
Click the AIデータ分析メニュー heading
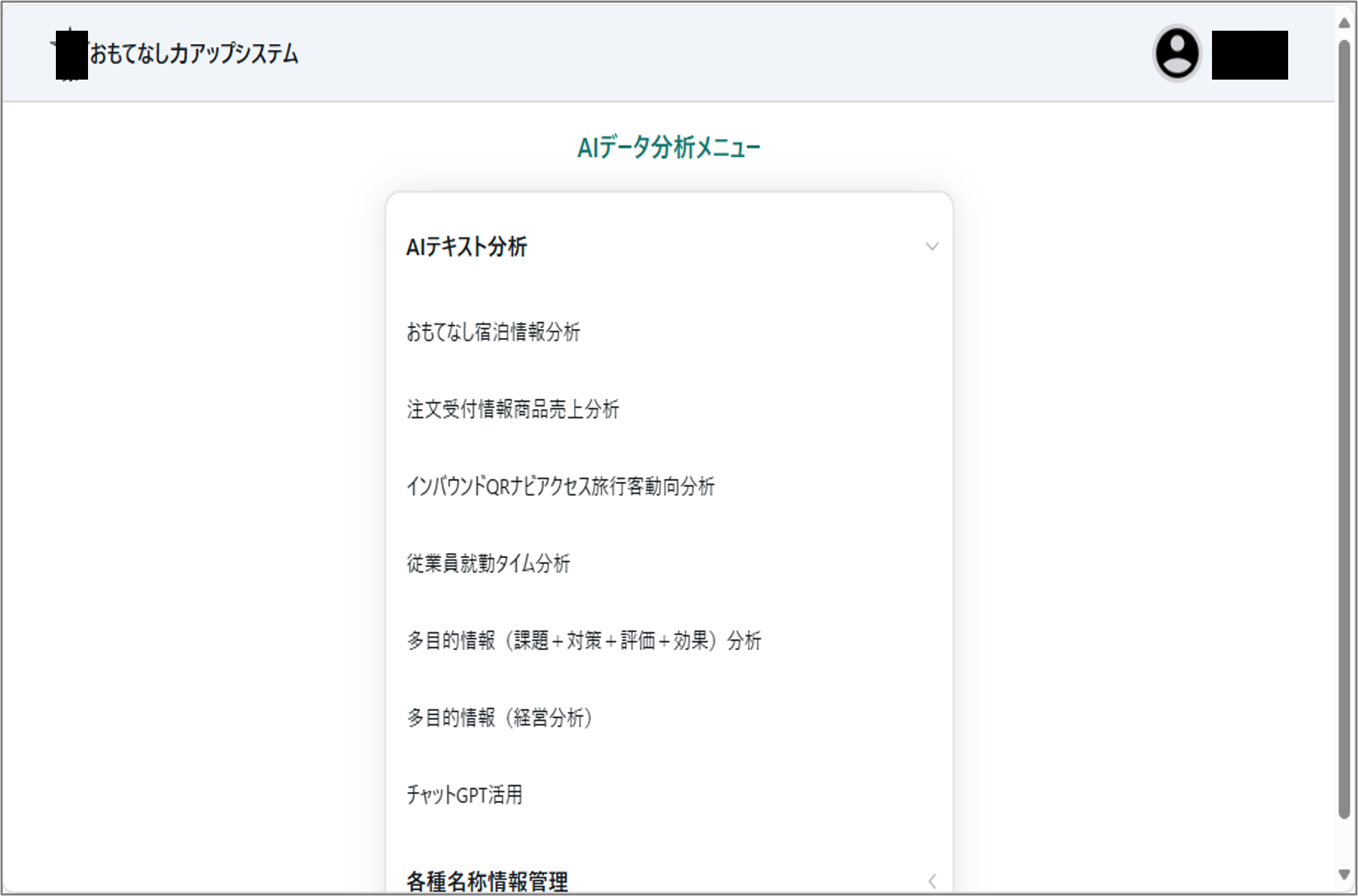tap(669, 147)
